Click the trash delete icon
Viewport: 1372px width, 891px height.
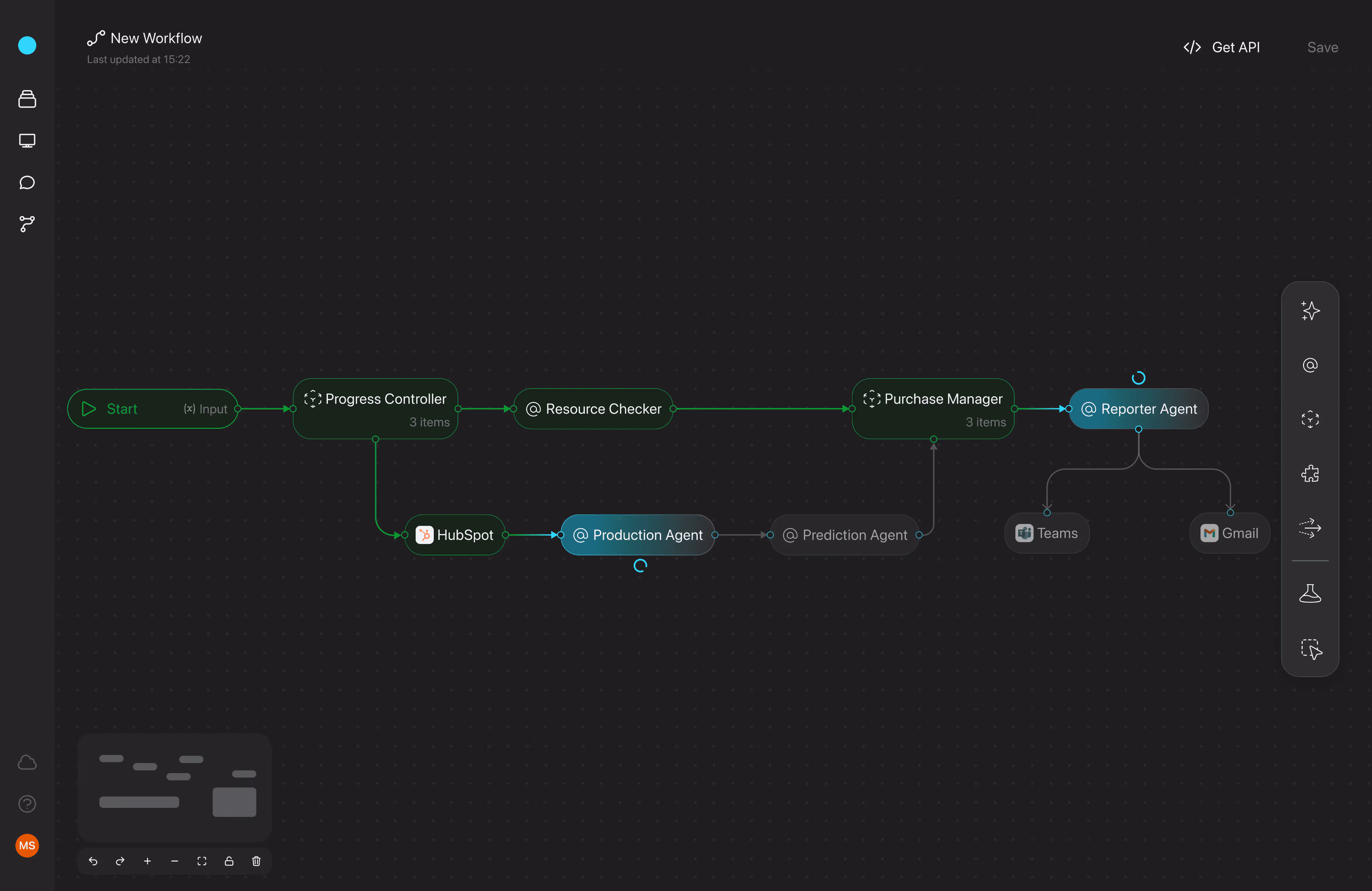pyautogui.click(x=256, y=861)
